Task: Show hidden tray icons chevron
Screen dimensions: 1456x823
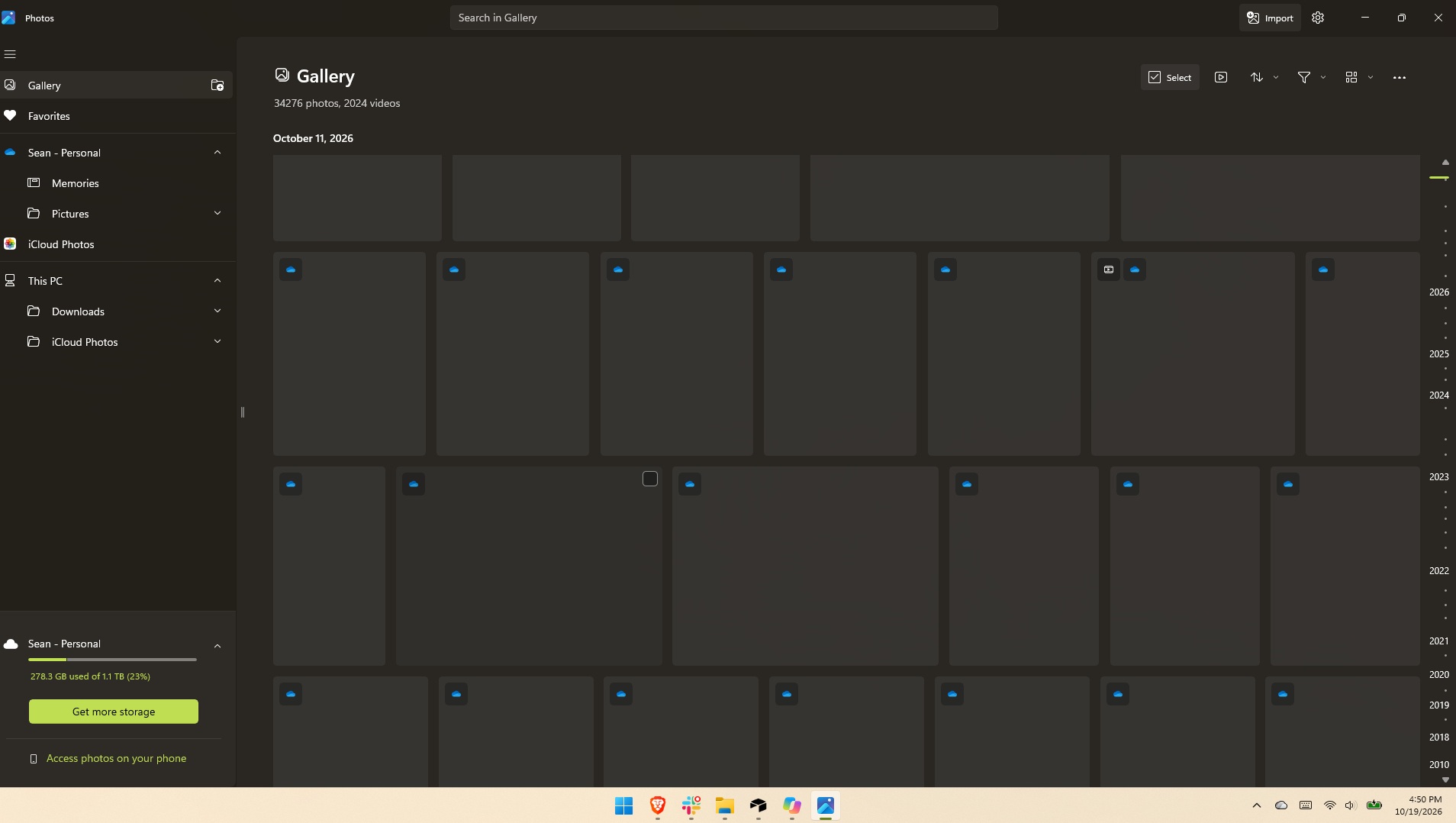Action: 1257,805
